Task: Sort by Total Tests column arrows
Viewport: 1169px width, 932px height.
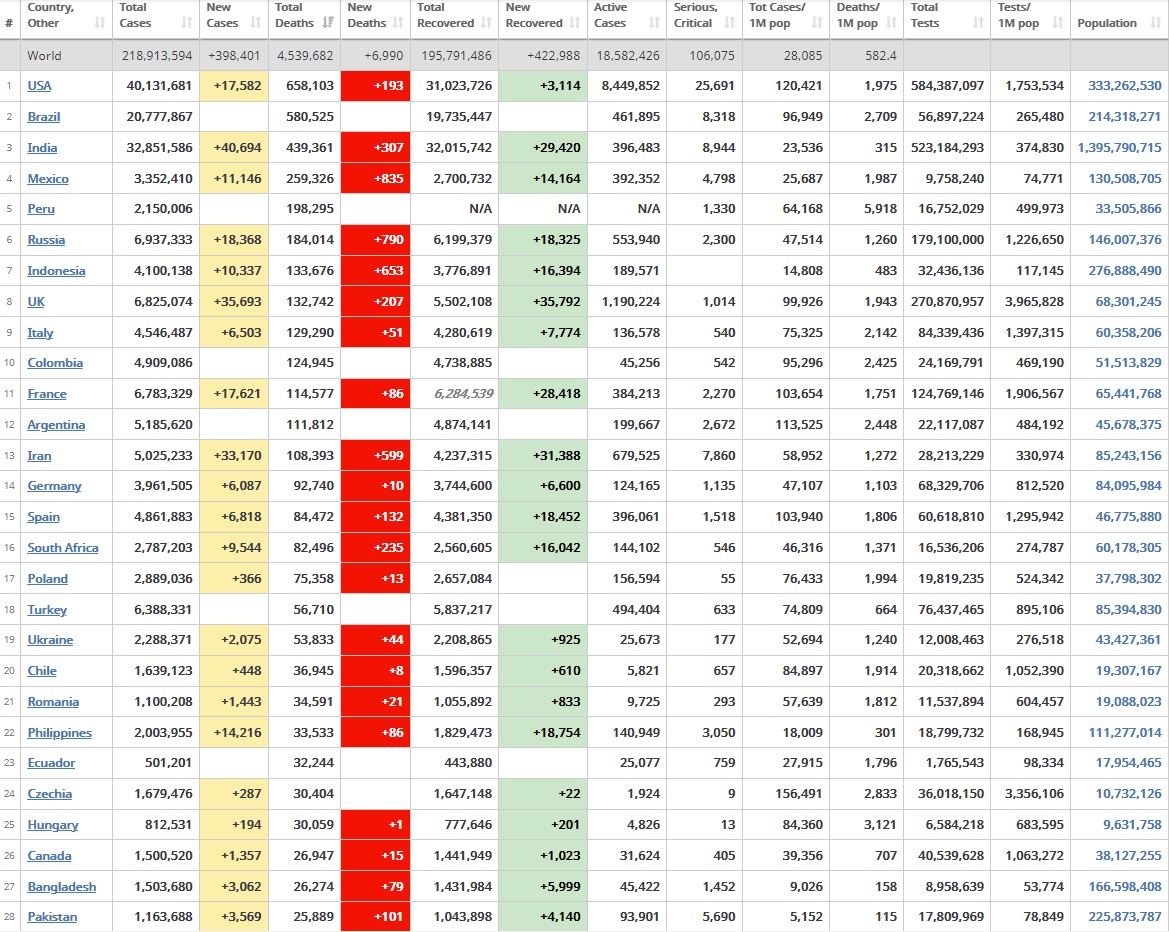Action: 978,23
